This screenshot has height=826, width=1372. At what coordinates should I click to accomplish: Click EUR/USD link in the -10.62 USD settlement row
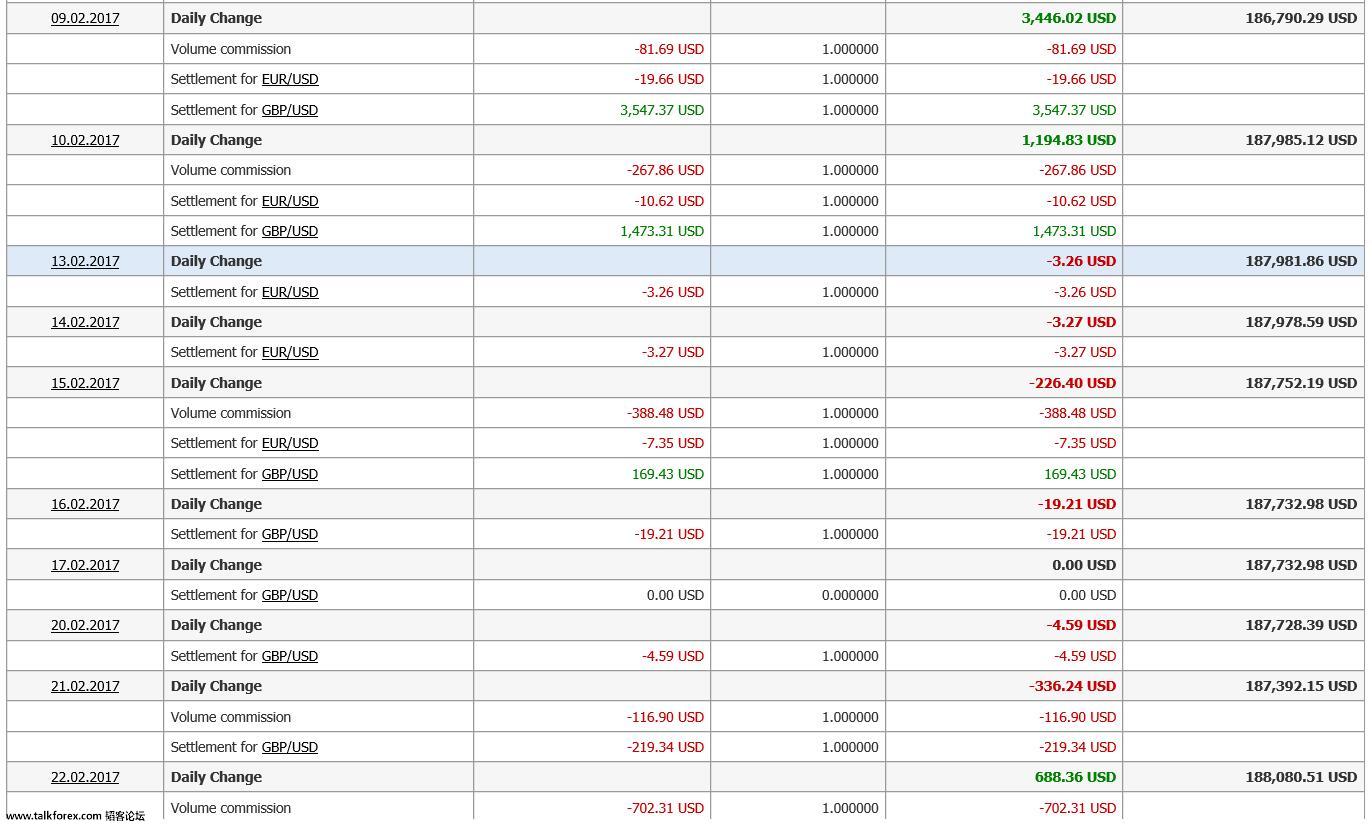(x=290, y=201)
